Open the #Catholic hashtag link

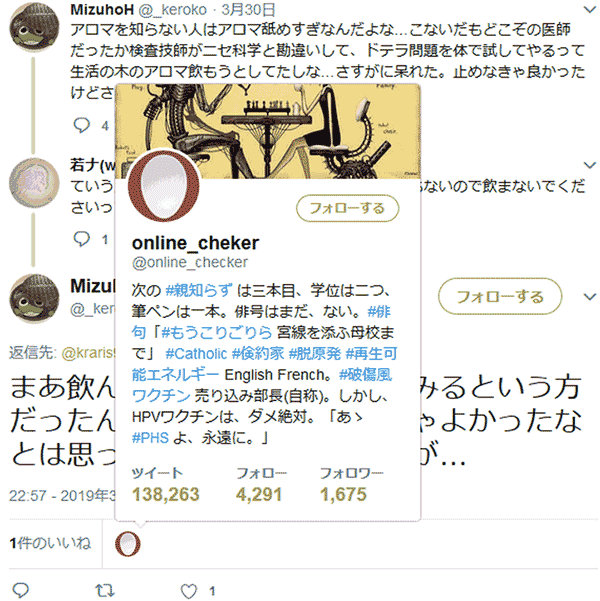(x=196, y=353)
